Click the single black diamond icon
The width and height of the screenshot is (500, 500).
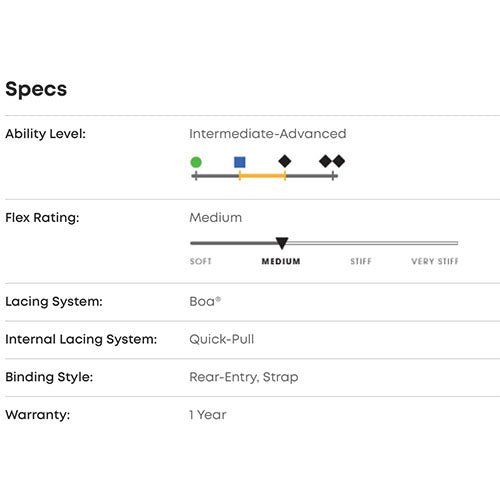pyautogui.click(x=285, y=161)
